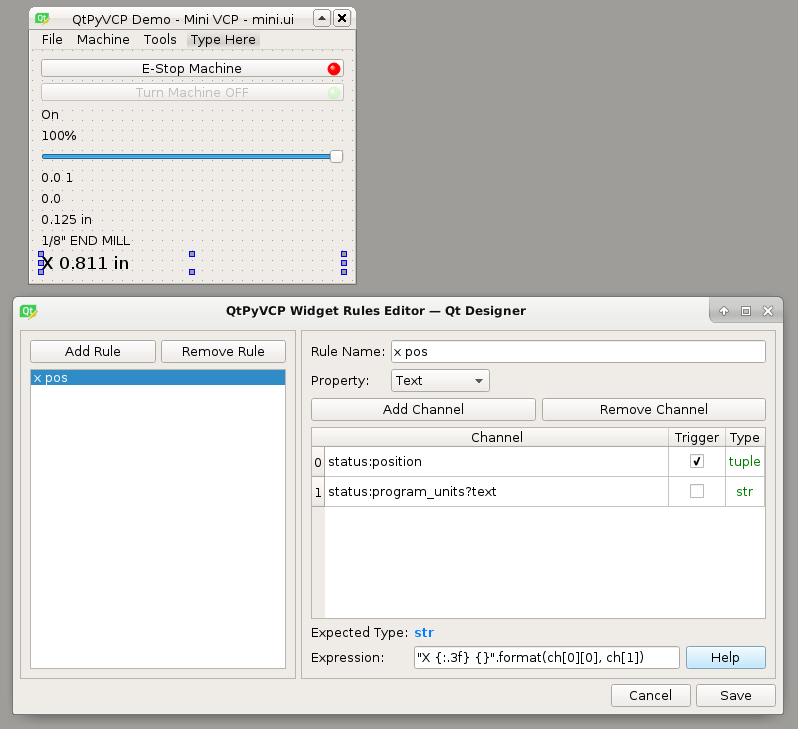
Task: Open the Machine menu in Mini VCP
Action: (x=103, y=40)
